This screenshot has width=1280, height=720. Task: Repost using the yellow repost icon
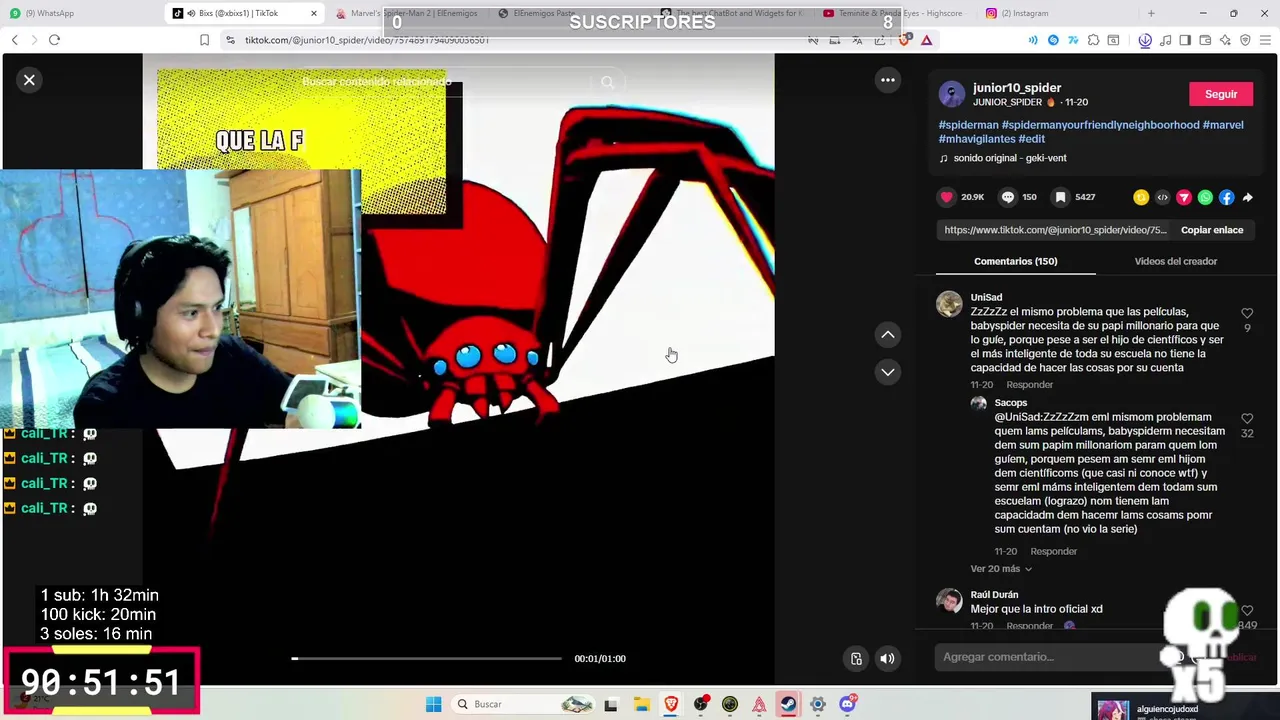click(x=1140, y=198)
